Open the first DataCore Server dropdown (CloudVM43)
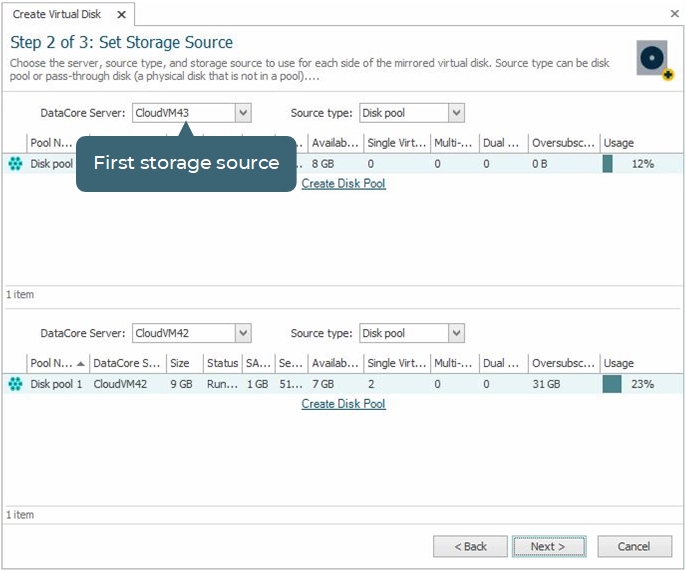Screen dimensions: 686x571 coord(243,113)
